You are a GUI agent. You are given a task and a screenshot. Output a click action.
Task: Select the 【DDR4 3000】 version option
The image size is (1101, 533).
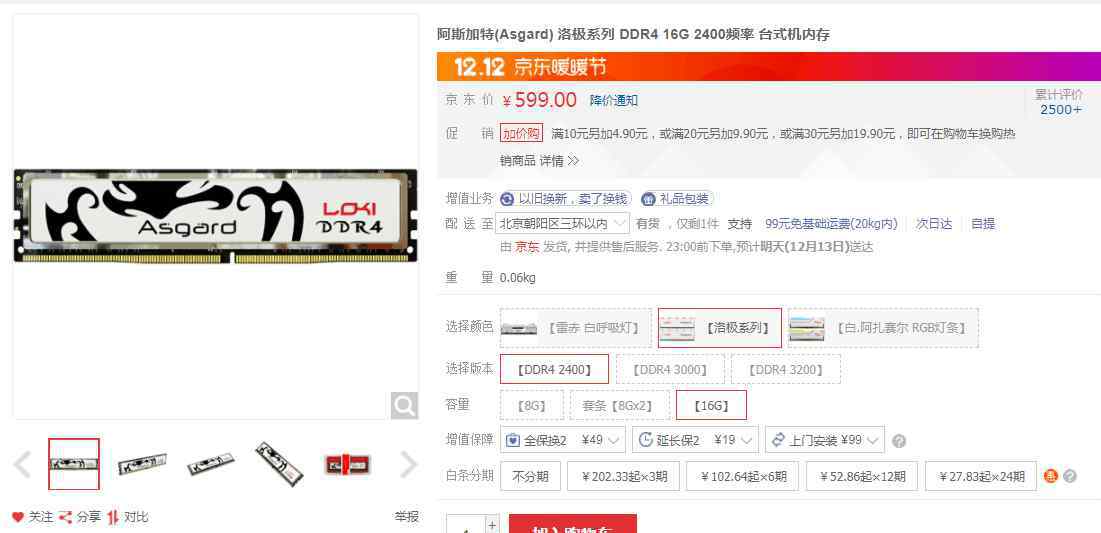pyautogui.click(x=670, y=369)
